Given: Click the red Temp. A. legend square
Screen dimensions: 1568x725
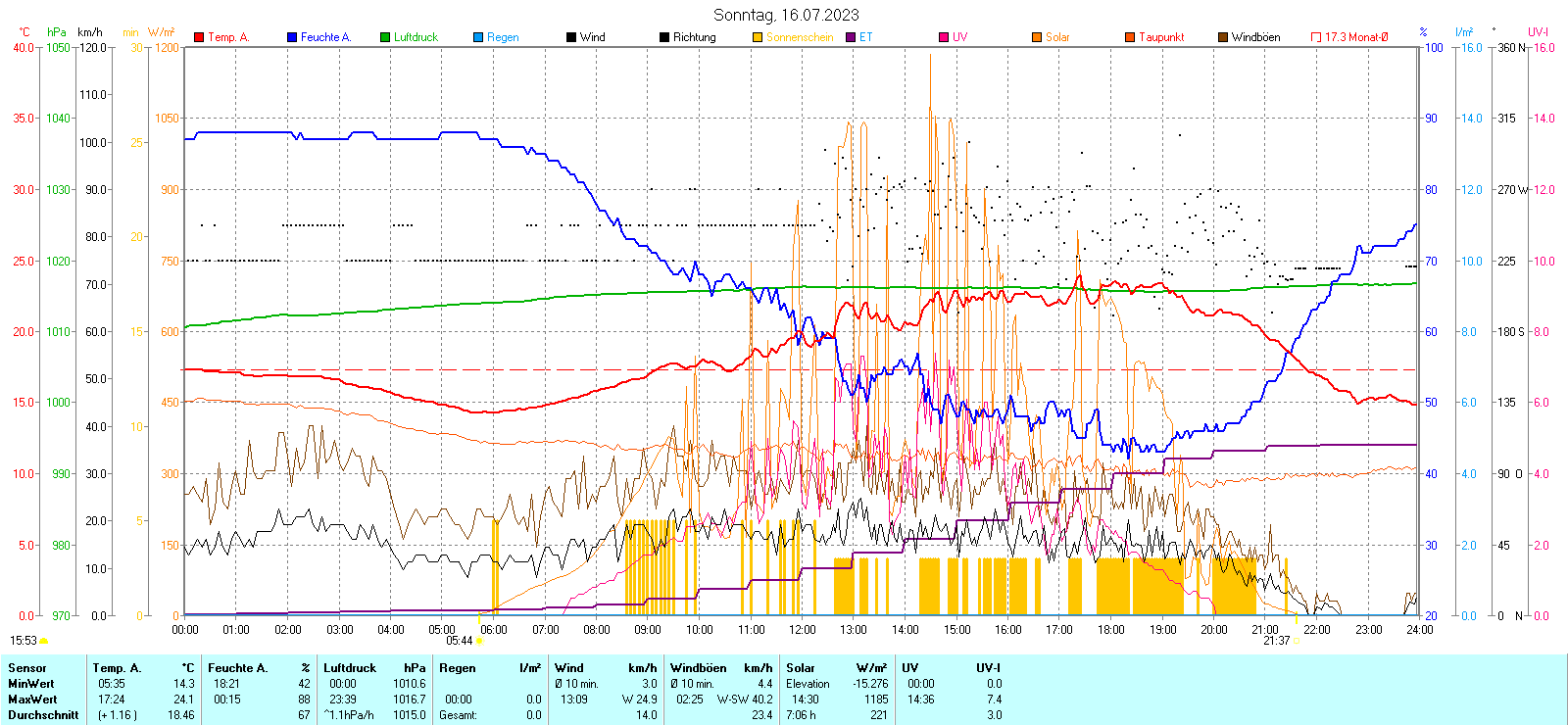Looking at the screenshot, I should tap(199, 37).
